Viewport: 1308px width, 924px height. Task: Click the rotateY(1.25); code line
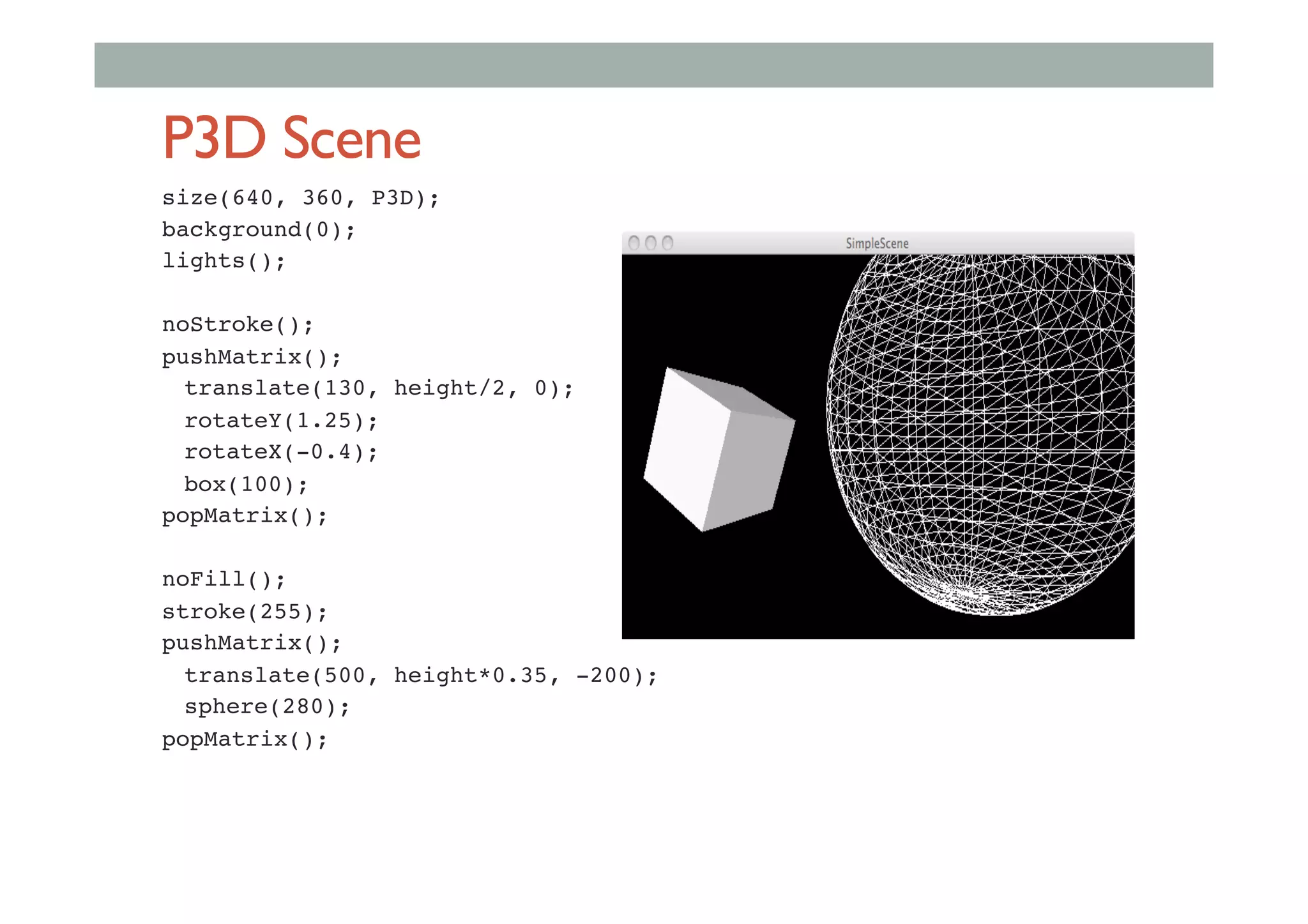(x=281, y=421)
